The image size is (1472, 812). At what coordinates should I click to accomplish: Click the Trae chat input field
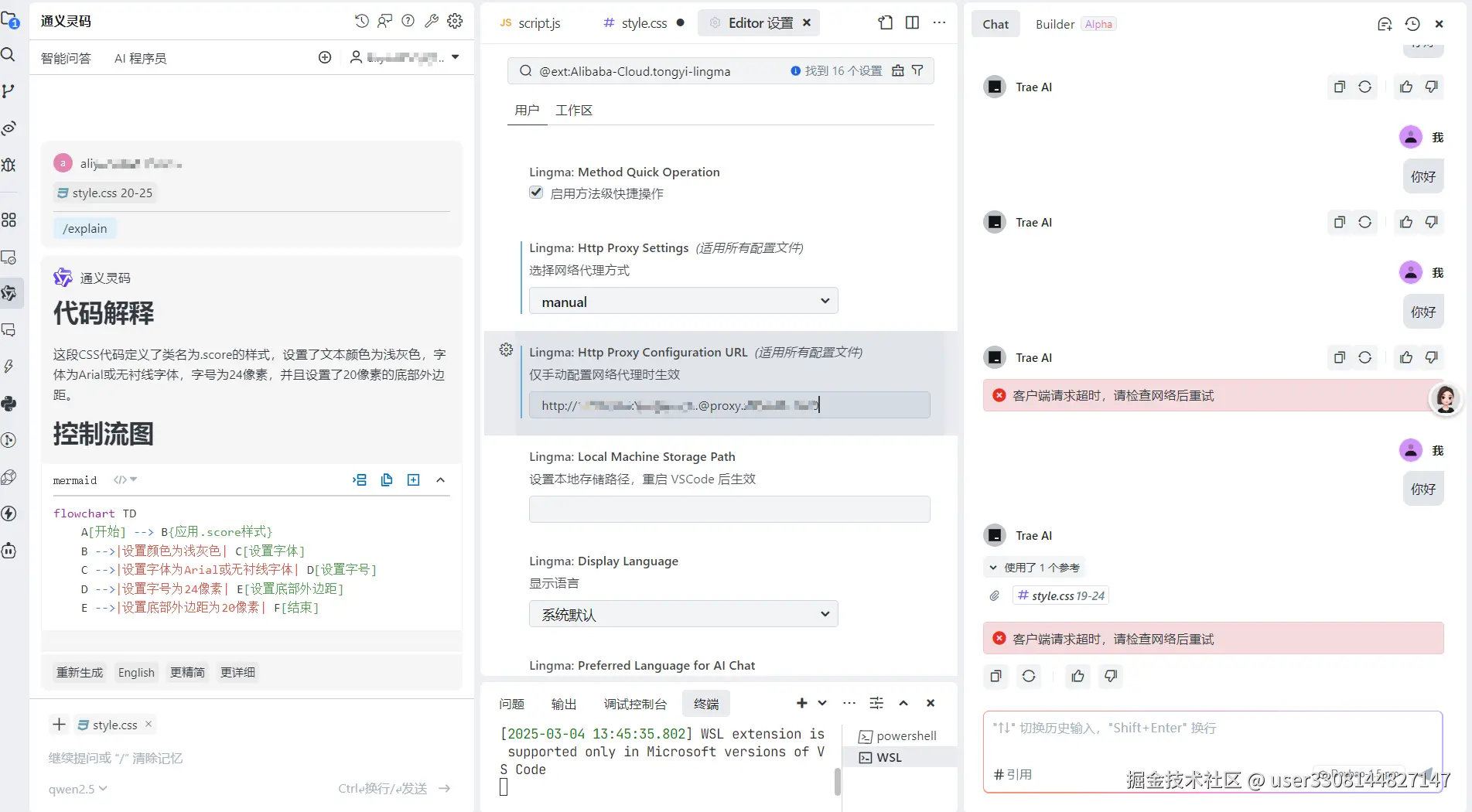[x=1207, y=728]
